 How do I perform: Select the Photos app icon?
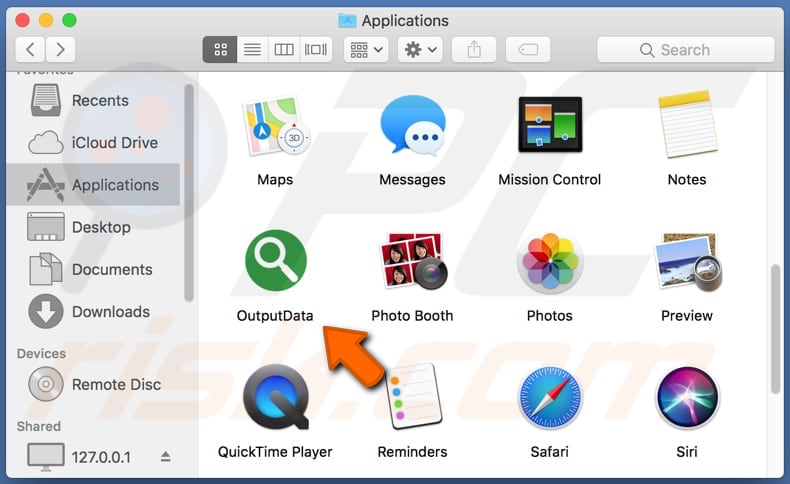550,262
